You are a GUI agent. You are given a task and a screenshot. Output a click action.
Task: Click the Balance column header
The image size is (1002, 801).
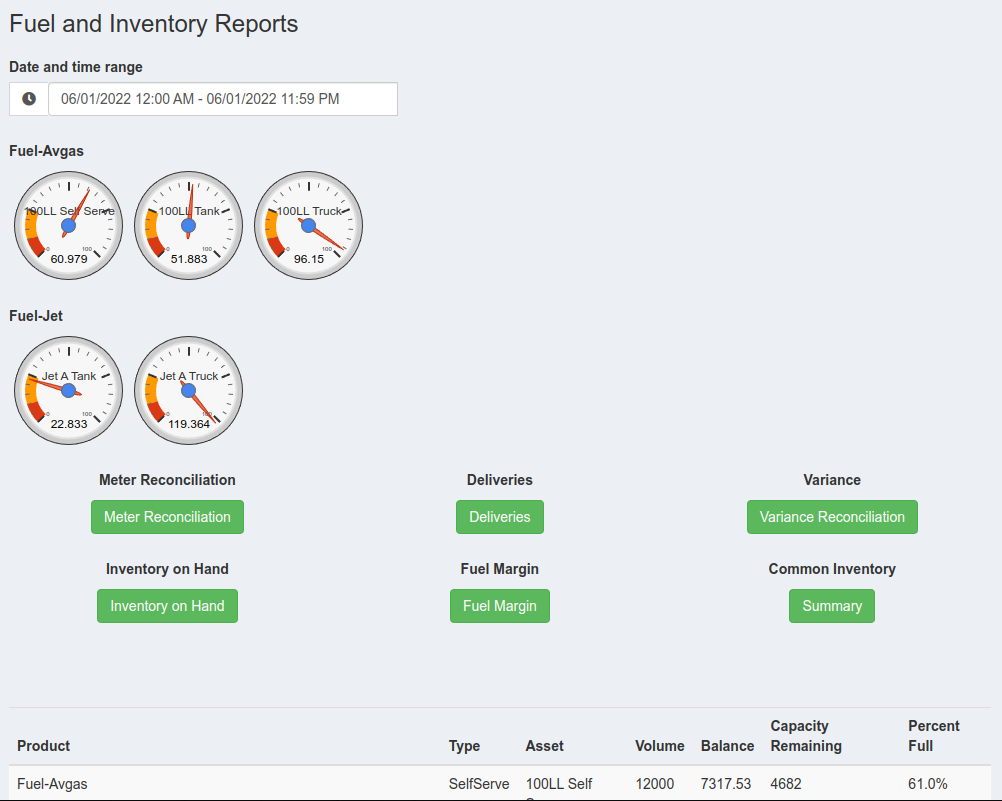click(x=727, y=746)
